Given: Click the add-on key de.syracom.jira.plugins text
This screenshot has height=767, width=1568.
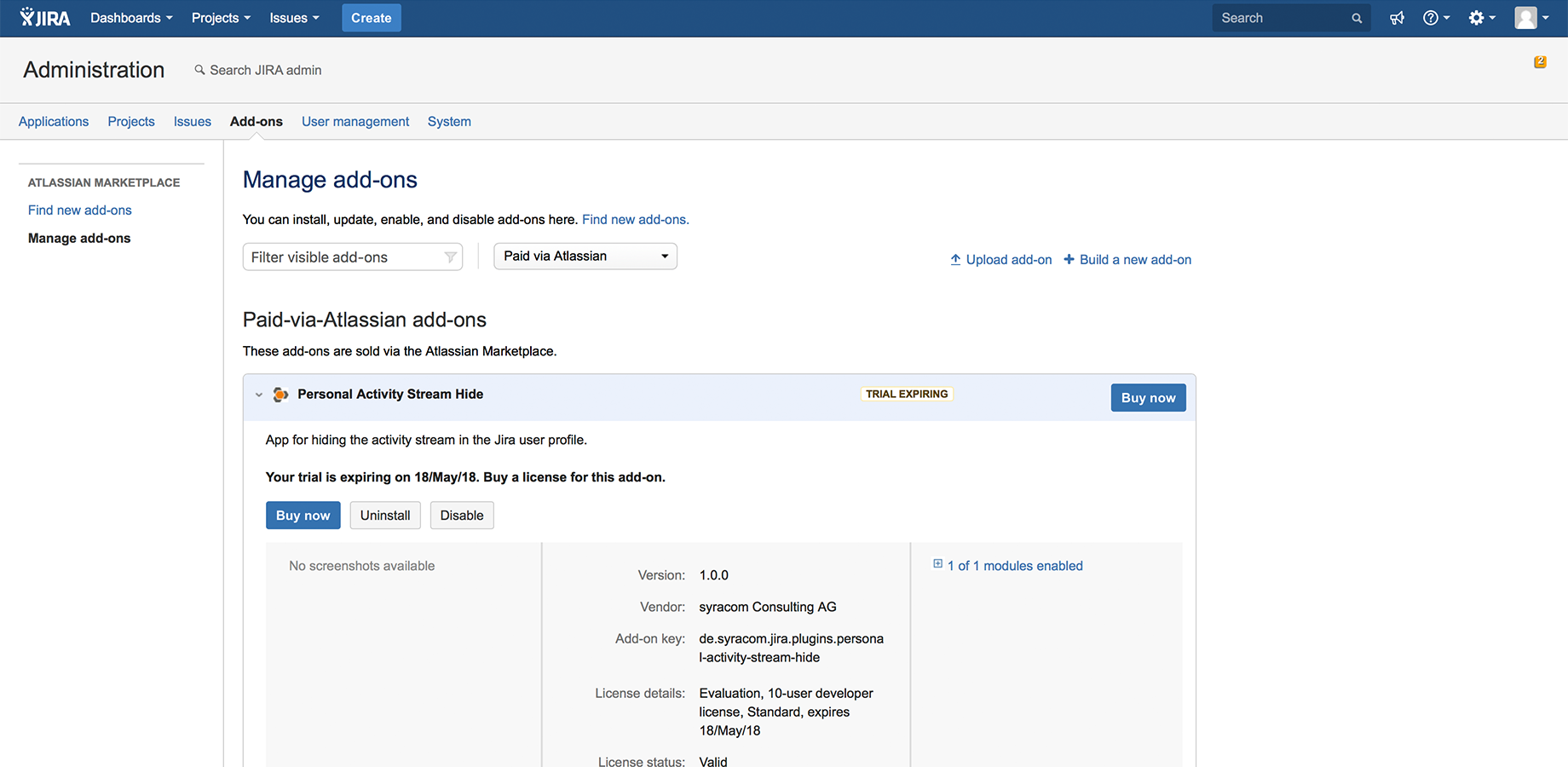Looking at the screenshot, I should pyautogui.click(x=791, y=649).
